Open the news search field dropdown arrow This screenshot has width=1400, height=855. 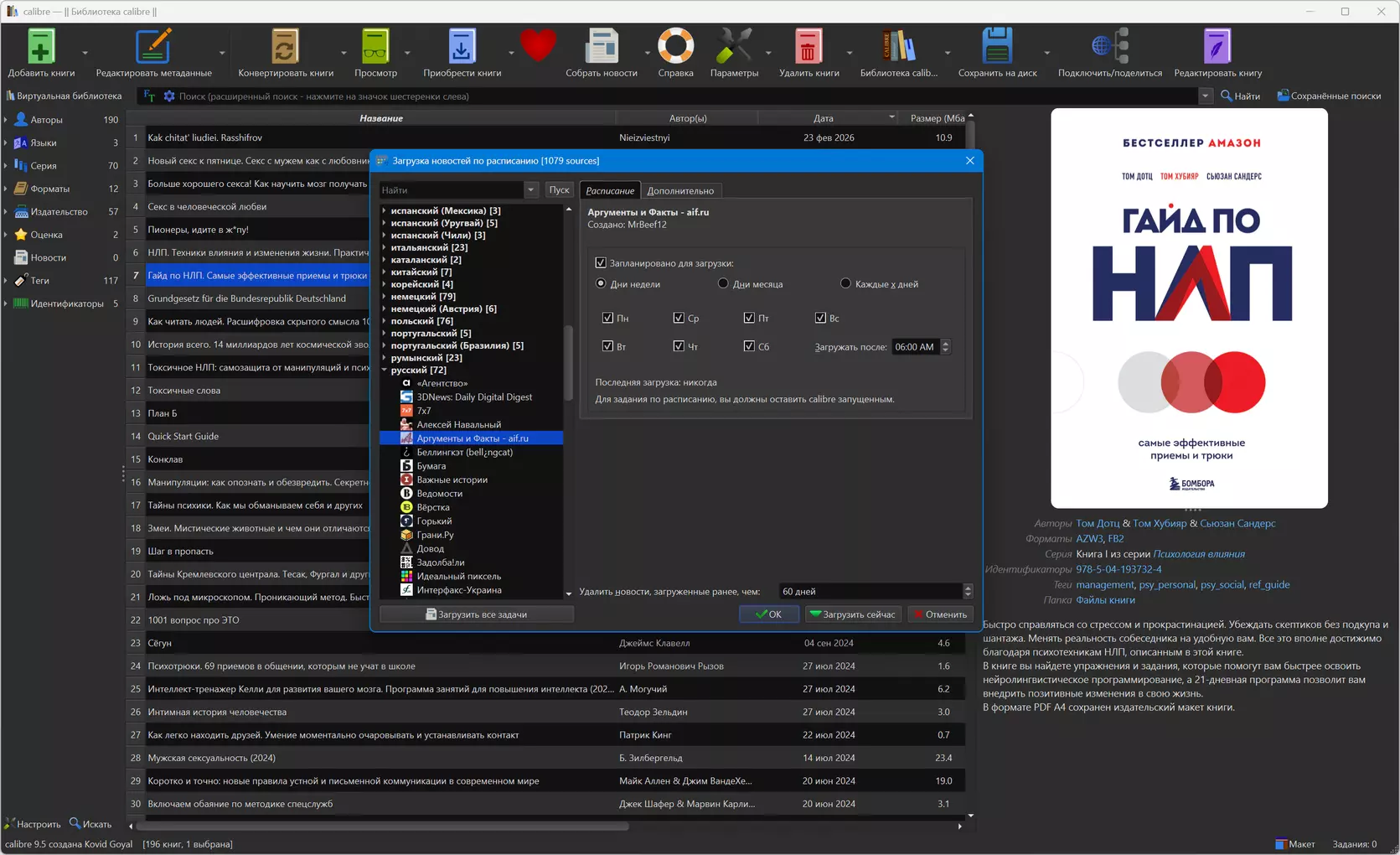(530, 190)
